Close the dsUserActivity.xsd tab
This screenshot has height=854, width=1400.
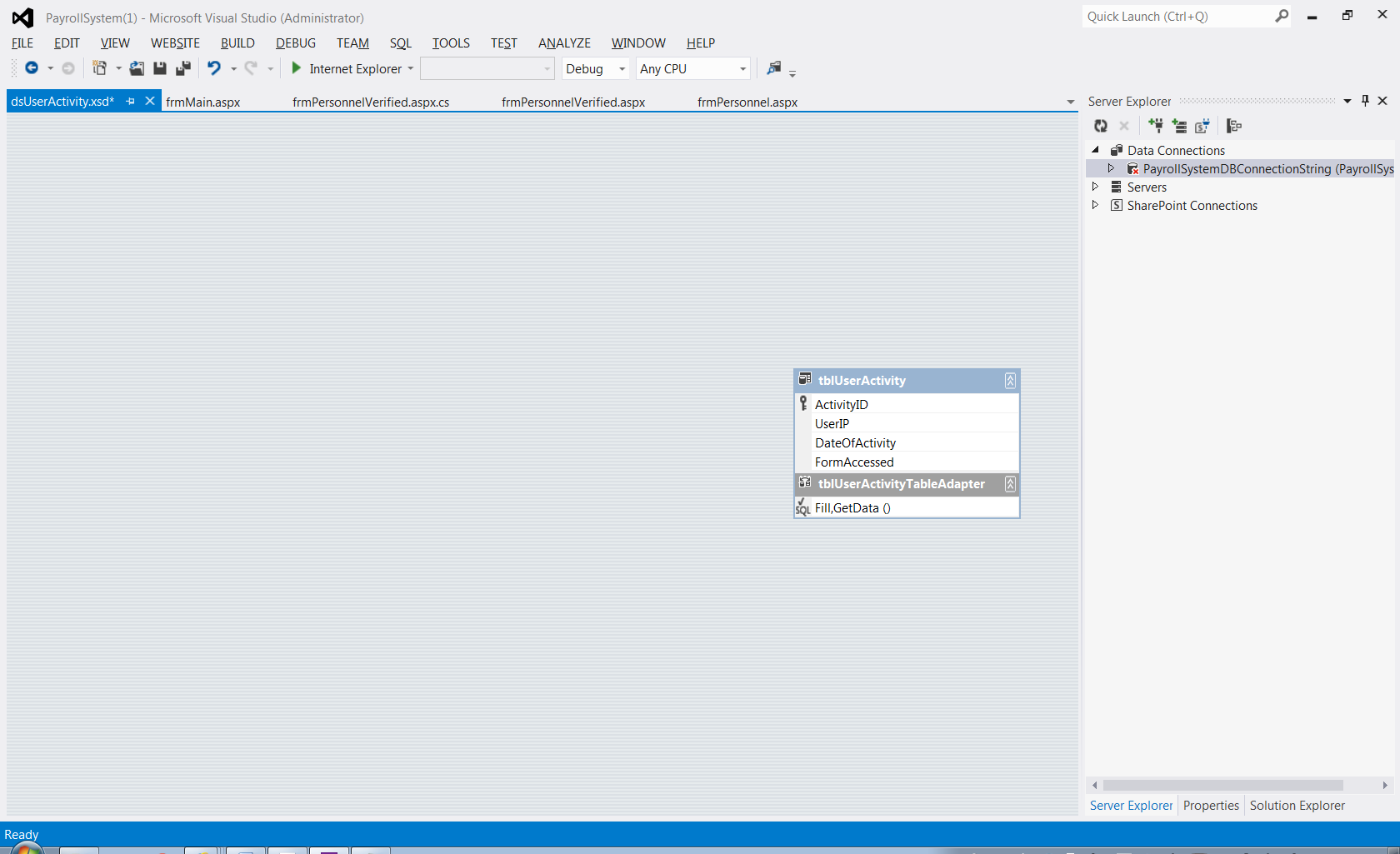click(150, 101)
